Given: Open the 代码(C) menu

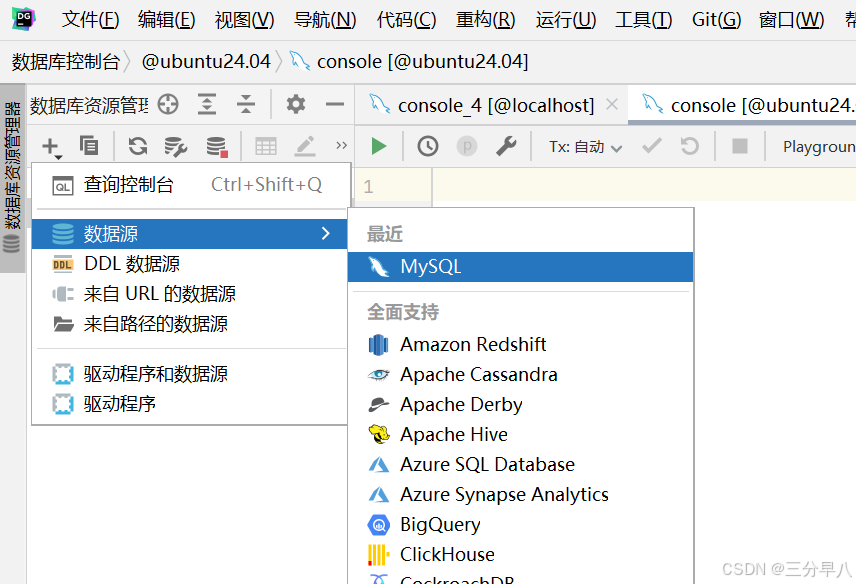Looking at the screenshot, I should point(406,20).
